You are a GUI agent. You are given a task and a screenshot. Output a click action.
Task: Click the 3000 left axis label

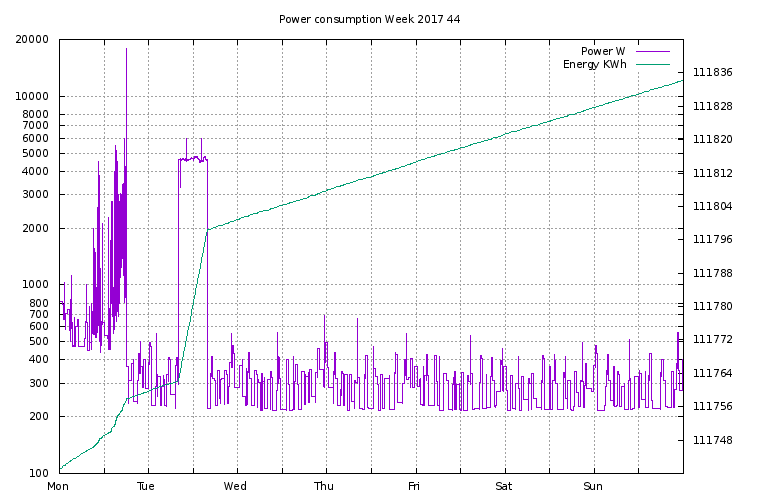click(x=36, y=194)
